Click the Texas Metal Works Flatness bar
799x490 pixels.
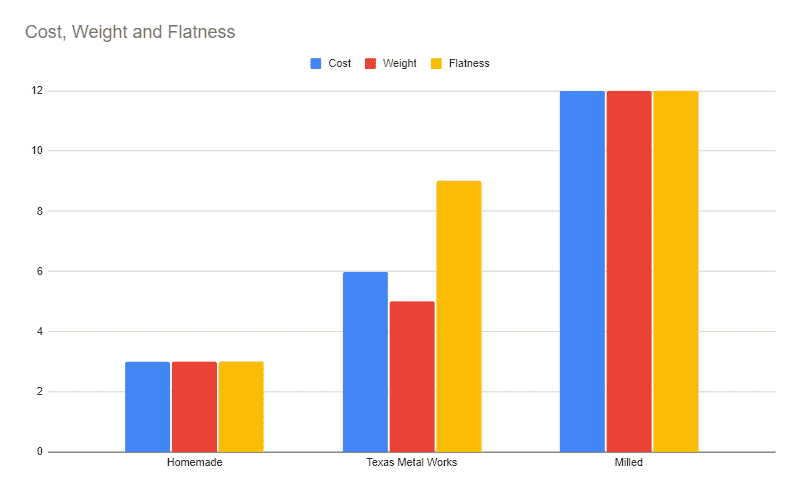tap(459, 316)
